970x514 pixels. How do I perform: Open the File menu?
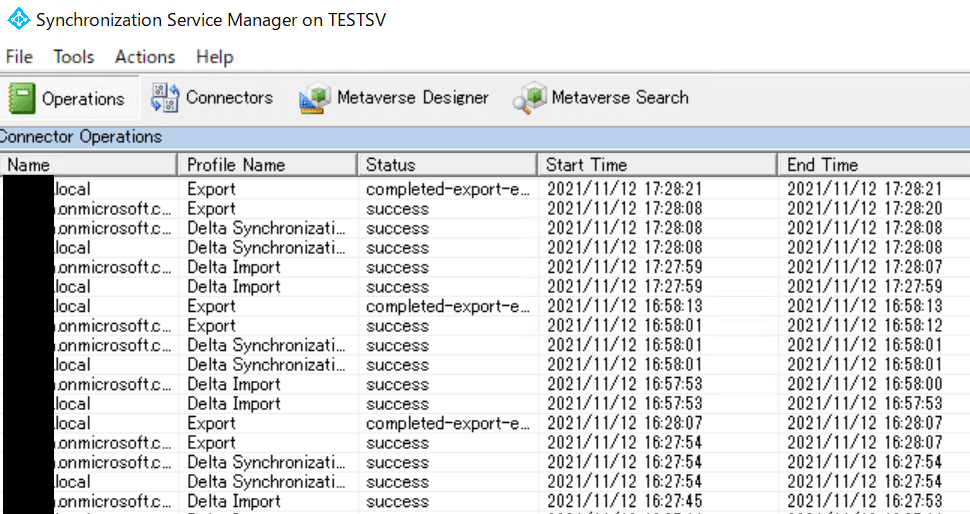(x=19, y=57)
